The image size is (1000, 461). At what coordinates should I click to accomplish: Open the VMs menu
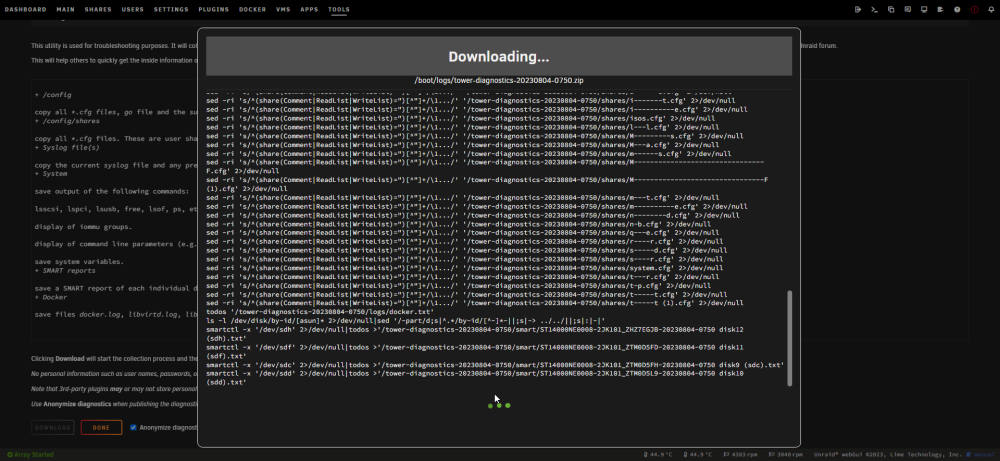pos(283,10)
